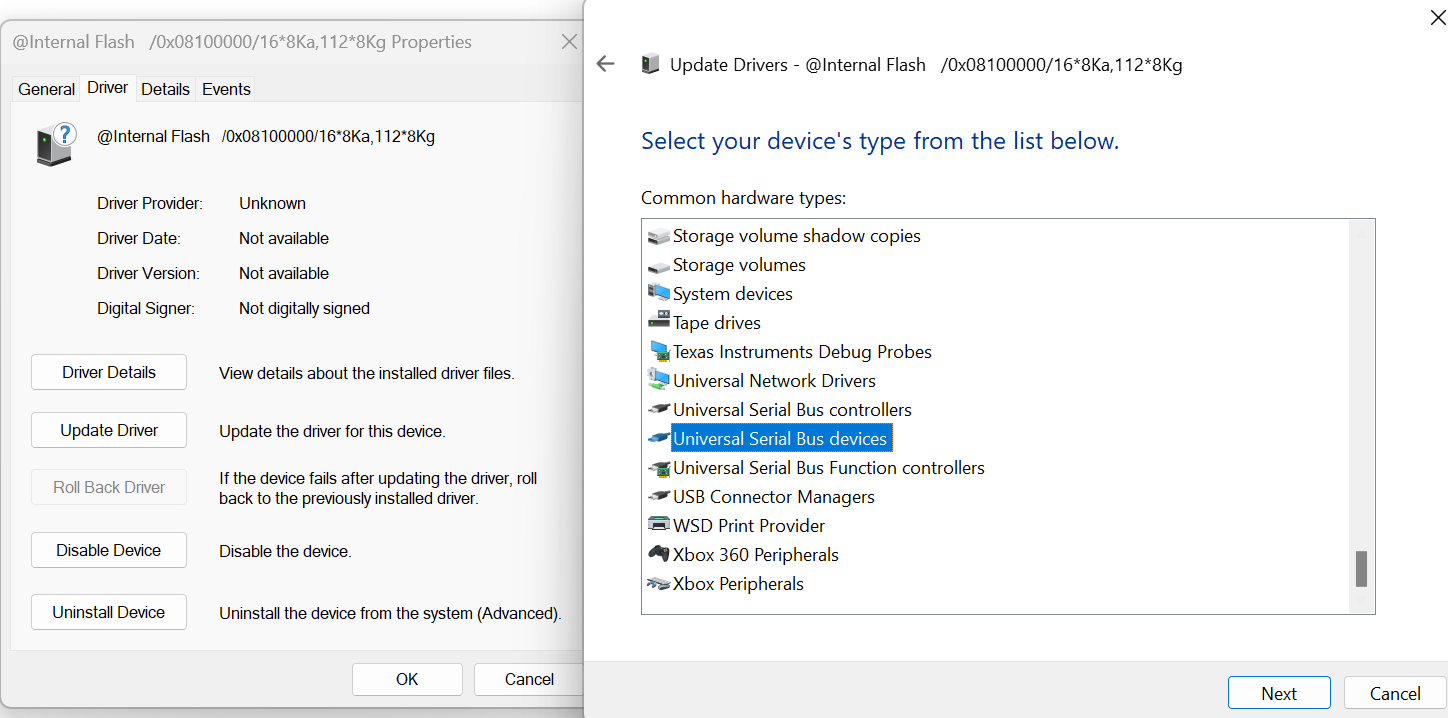This screenshot has height=718, width=1448.
Task: Select USB Connector Managers hardware type
Action: click(773, 496)
